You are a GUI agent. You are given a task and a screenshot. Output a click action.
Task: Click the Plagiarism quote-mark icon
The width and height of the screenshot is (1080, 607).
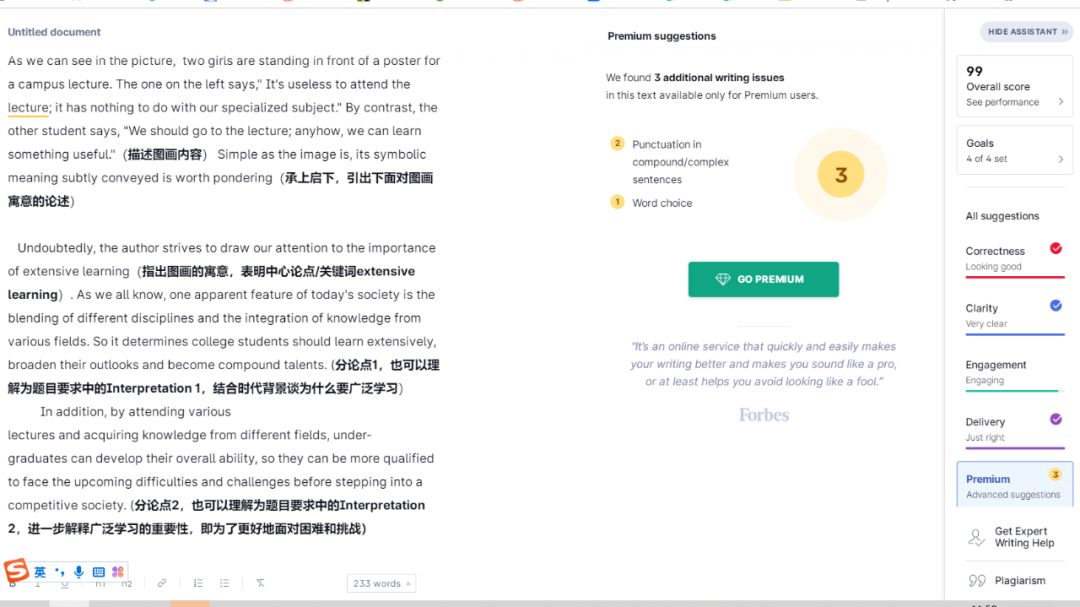click(x=977, y=581)
